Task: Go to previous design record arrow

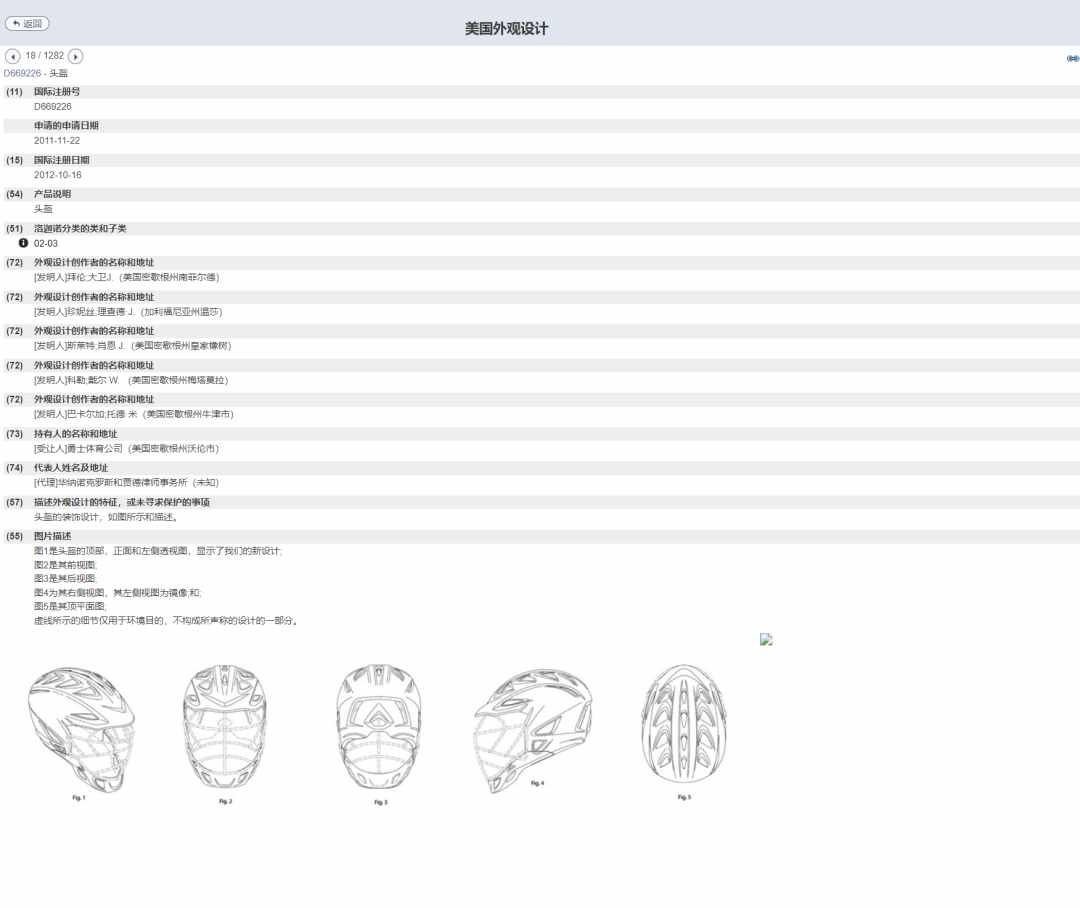Action: point(12,56)
